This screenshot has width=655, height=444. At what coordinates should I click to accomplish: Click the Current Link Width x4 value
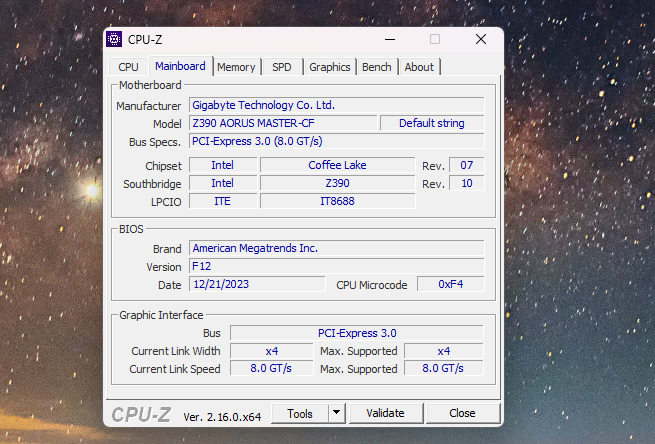pos(272,351)
